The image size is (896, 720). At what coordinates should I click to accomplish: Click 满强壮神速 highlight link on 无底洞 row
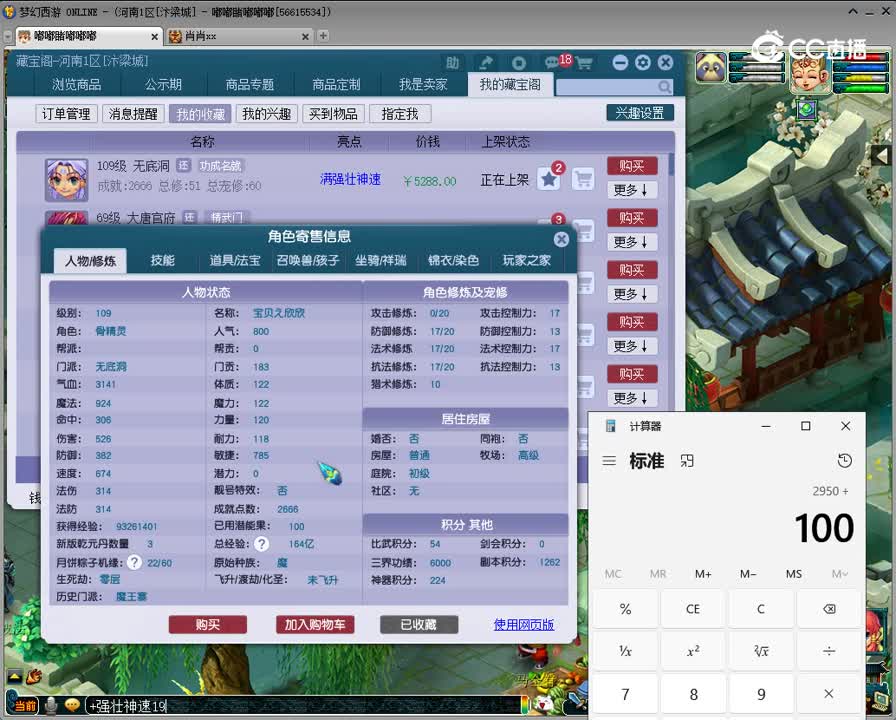[350, 179]
